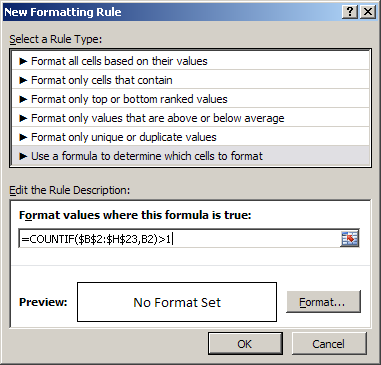
Task: Click the Help question mark icon
Action: pyautogui.click(x=350, y=12)
